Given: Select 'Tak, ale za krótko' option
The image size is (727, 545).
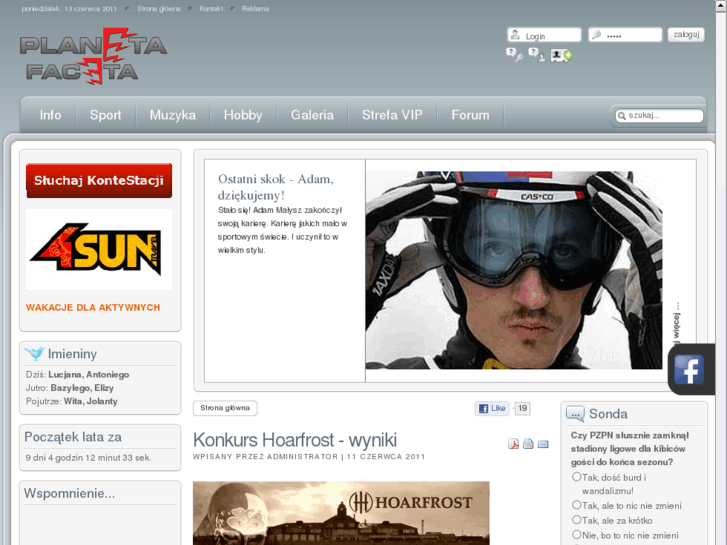Looking at the screenshot, I should pyautogui.click(x=576, y=519).
